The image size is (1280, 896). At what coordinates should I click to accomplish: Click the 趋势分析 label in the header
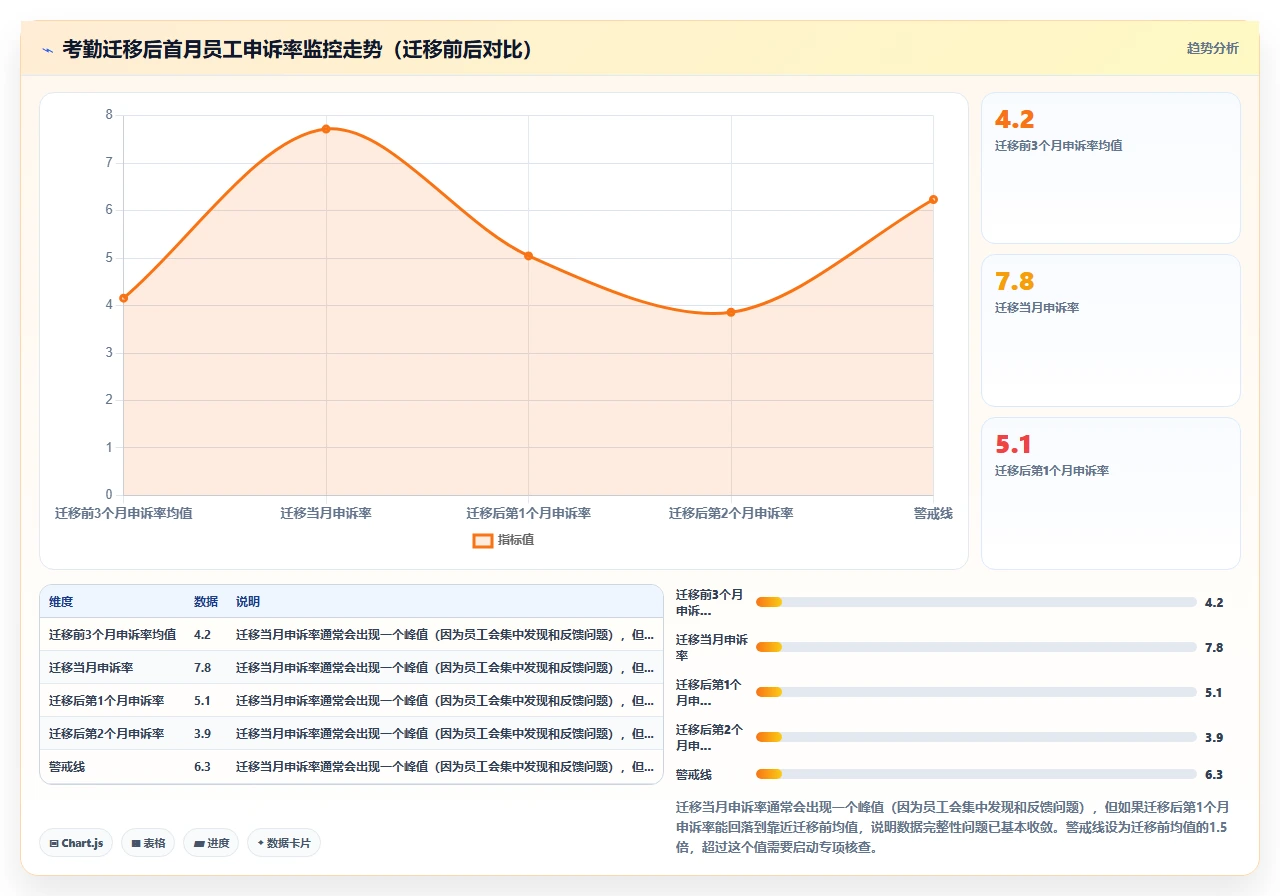pyautogui.click(x=1212, y=48)
